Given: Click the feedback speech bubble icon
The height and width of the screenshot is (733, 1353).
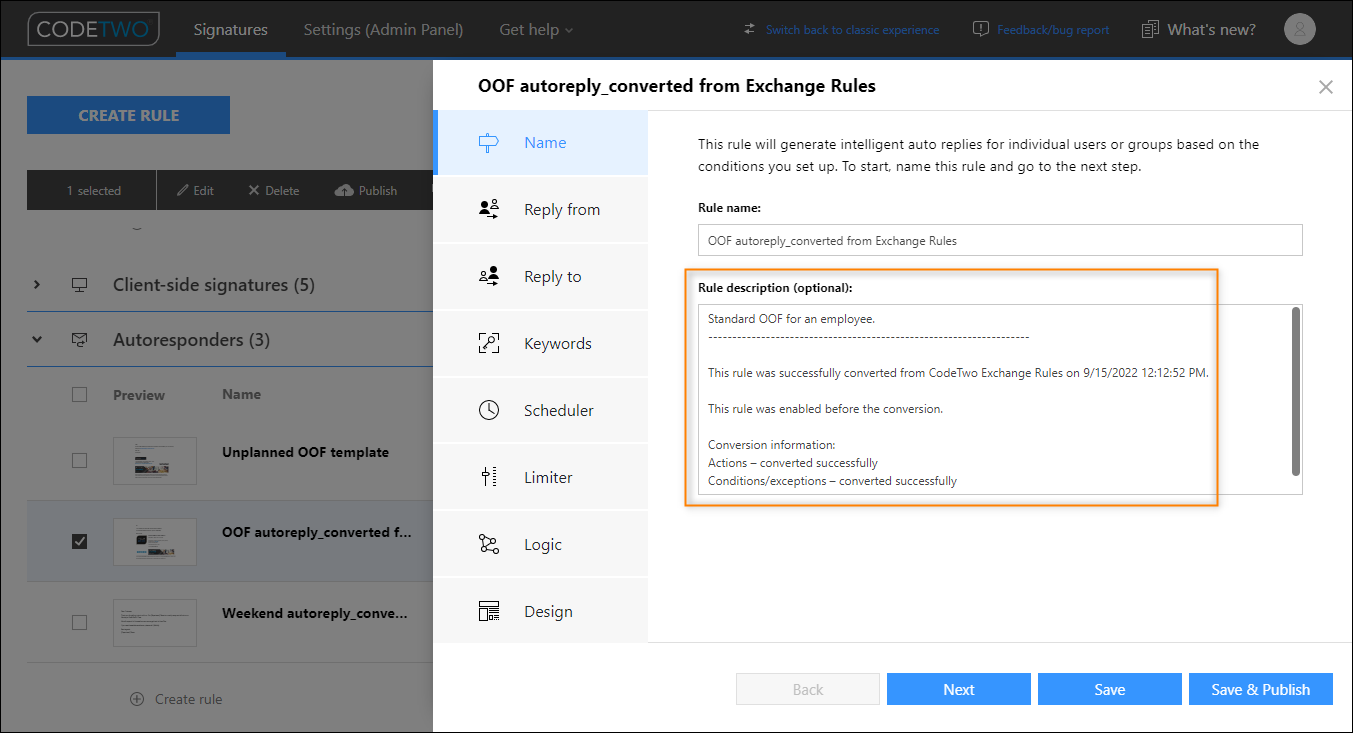Looking at the screenshot, I should point(981,29).
